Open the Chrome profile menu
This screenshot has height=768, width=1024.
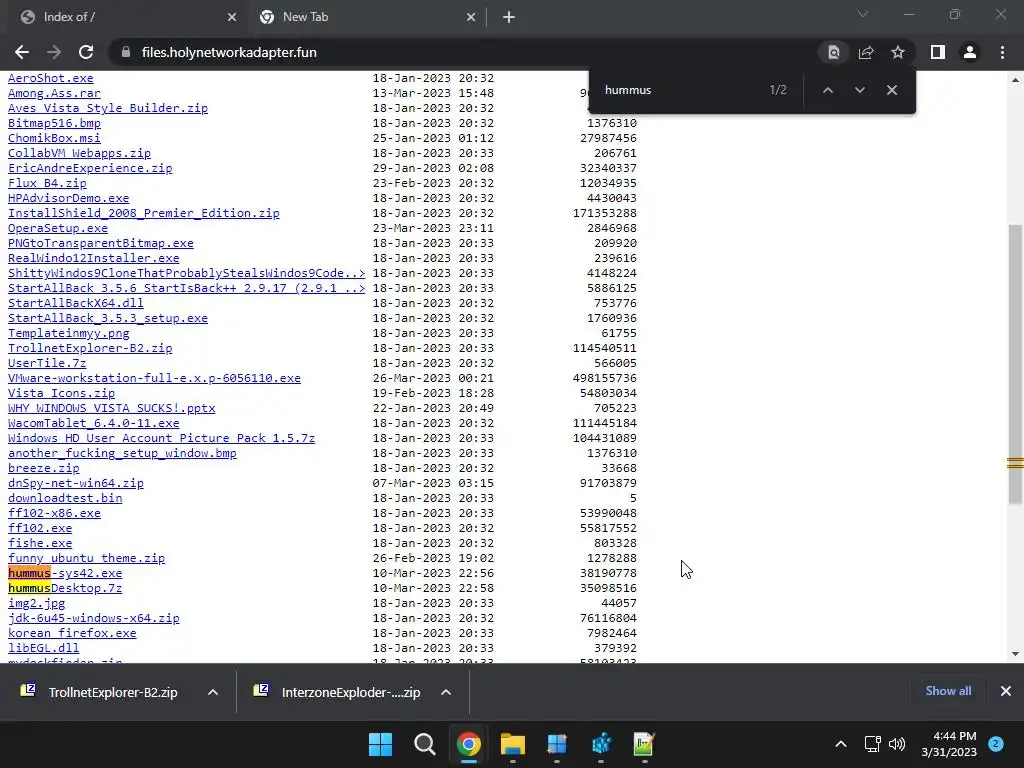(970, 52)
